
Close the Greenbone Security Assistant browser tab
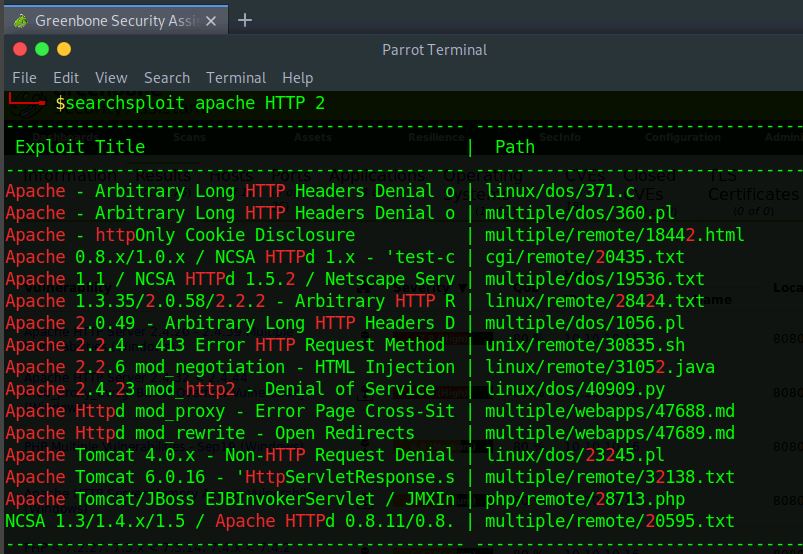click(x=210, y=21)
